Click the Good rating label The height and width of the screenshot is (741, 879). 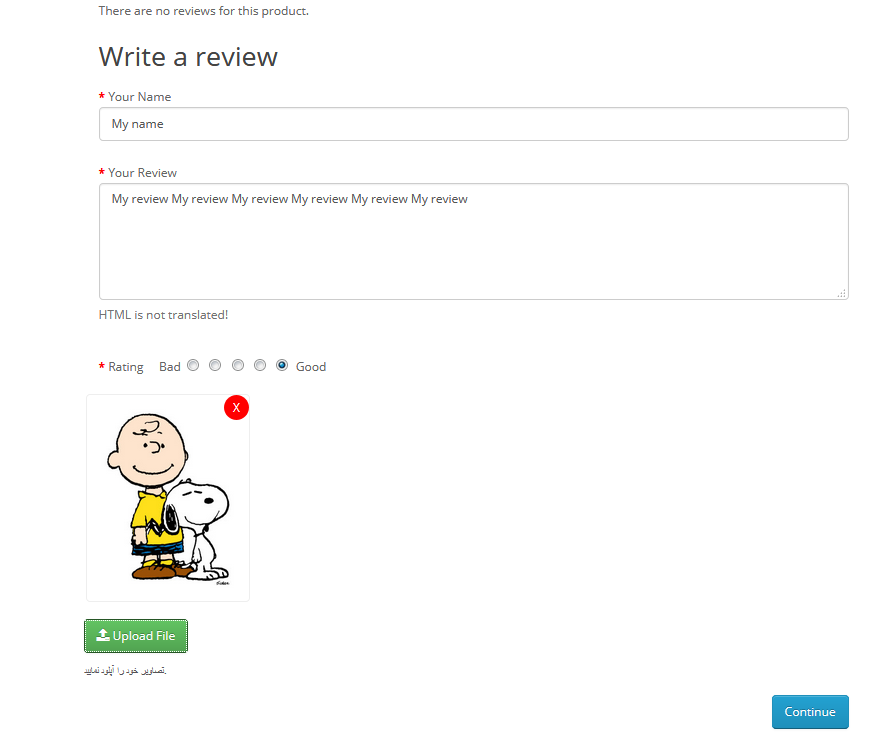click(x=311, y=367)
